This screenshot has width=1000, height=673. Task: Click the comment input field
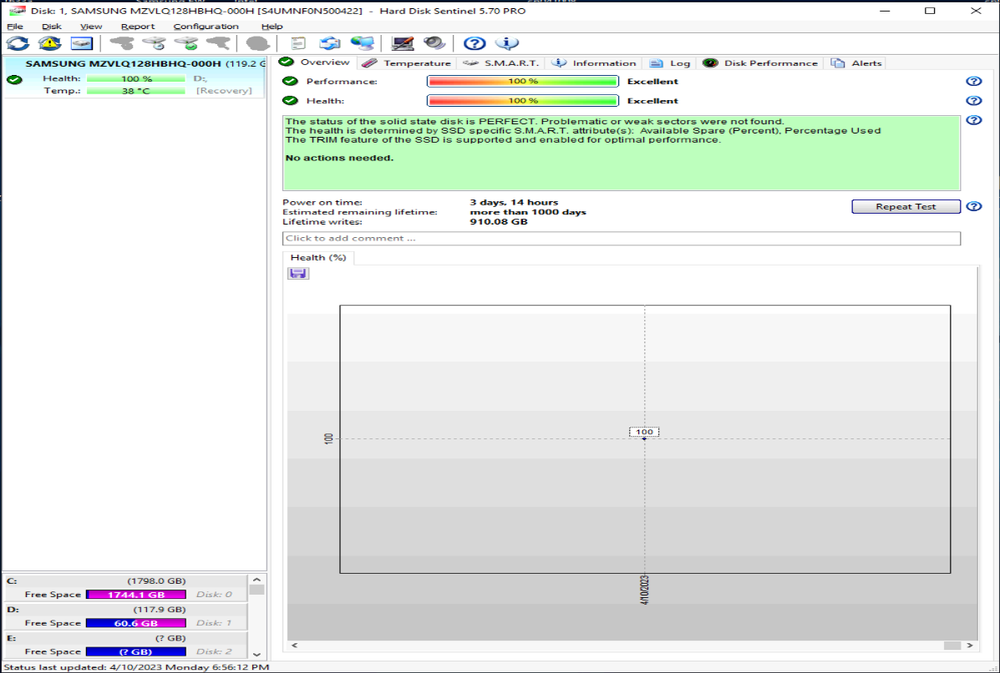pyautogui.click(x=620, y=239)
